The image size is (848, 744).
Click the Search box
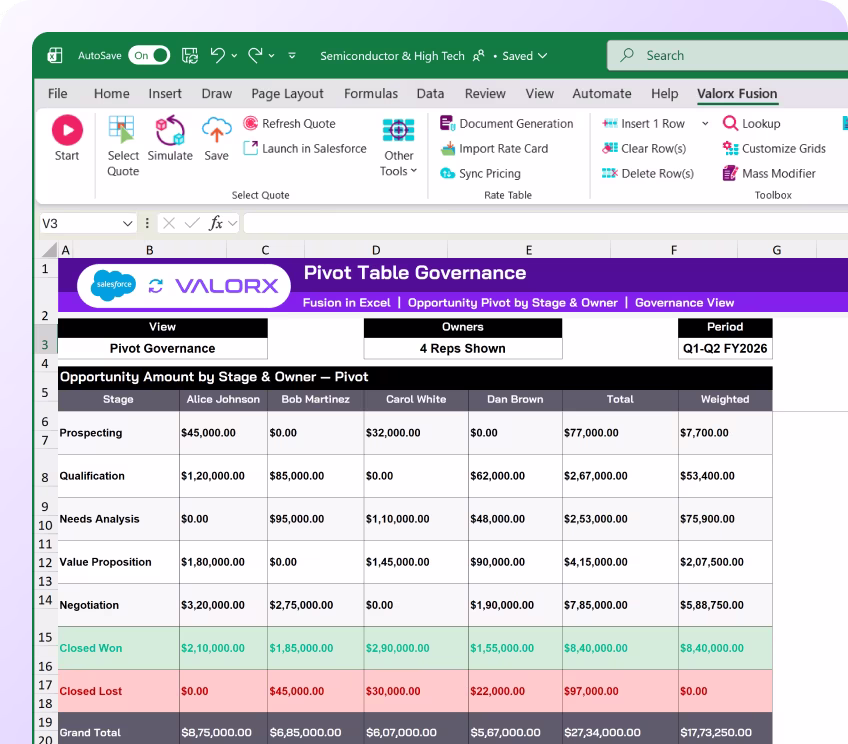[x=727, y=55]
